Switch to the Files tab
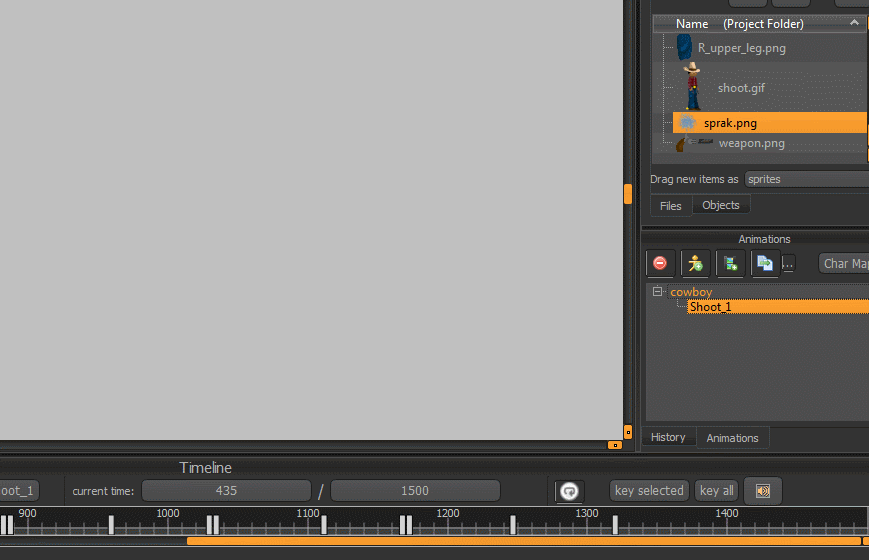The height and width of the screenshot is (560, 869). tap(670, 206)
